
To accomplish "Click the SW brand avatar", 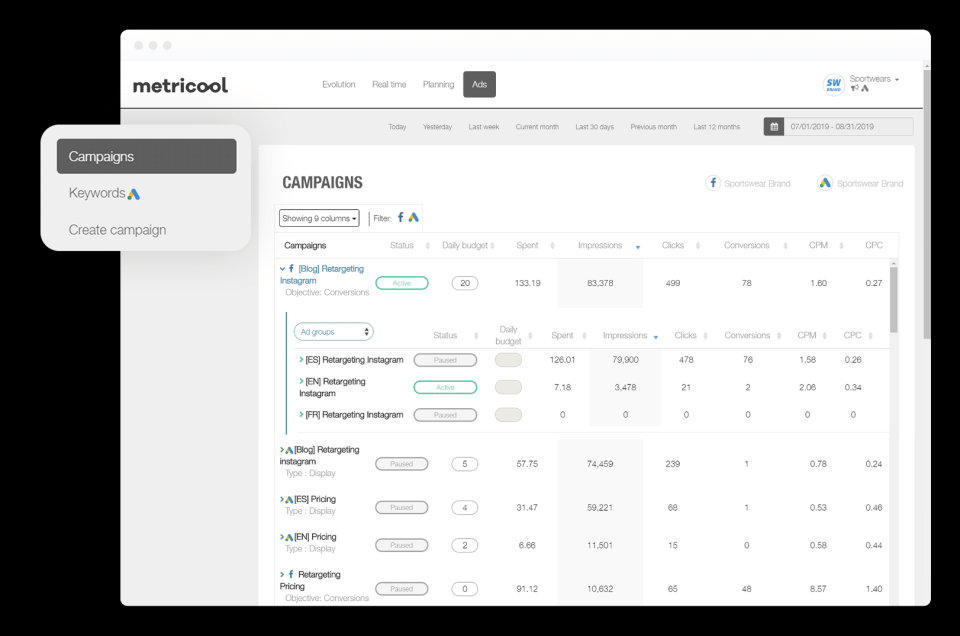I will tap(833, 84).
